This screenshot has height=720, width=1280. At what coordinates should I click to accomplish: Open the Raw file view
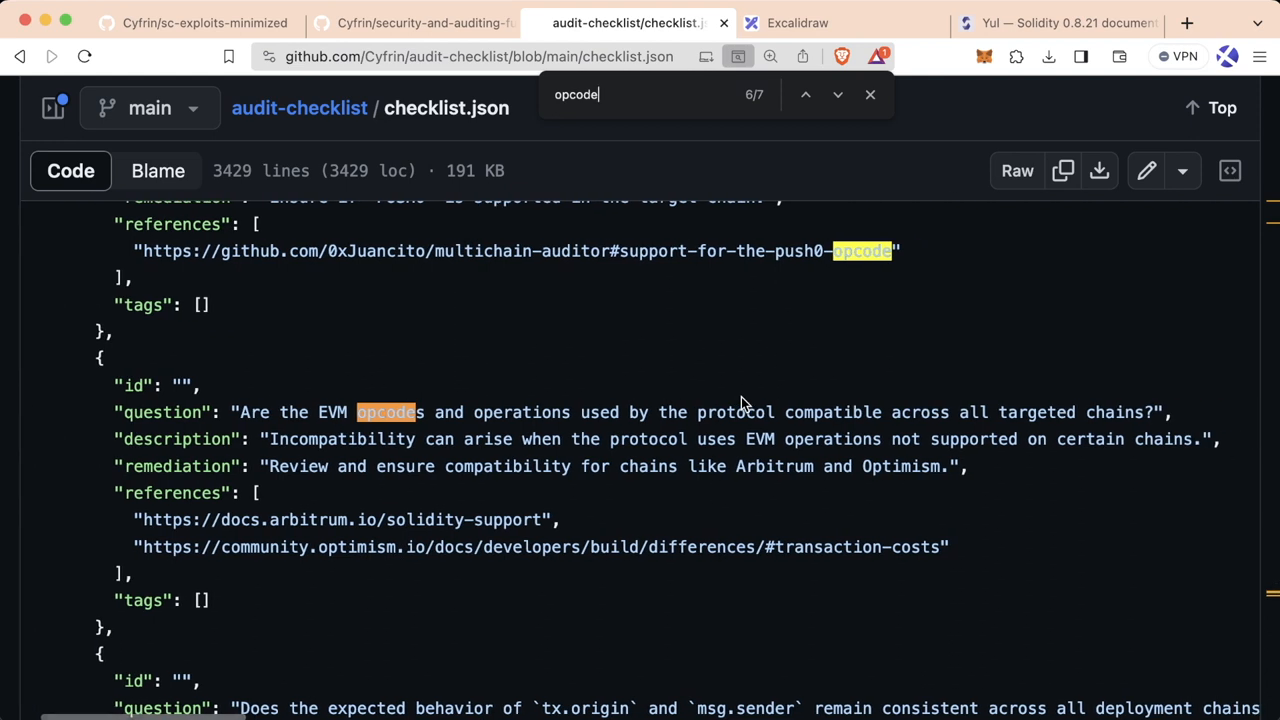[x=1017, y=170]
